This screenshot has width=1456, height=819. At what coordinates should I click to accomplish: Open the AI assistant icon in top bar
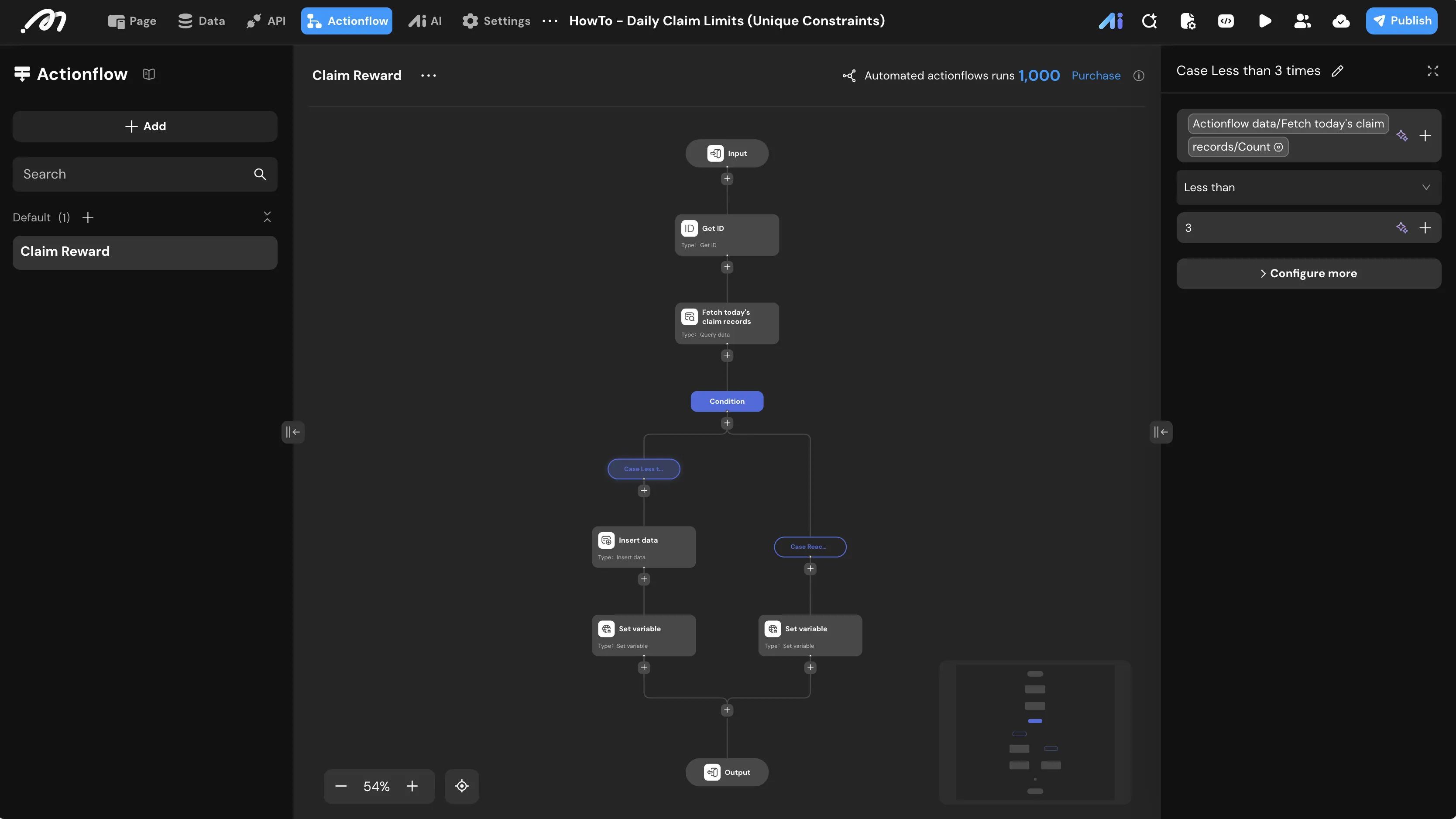[1111, 21]
